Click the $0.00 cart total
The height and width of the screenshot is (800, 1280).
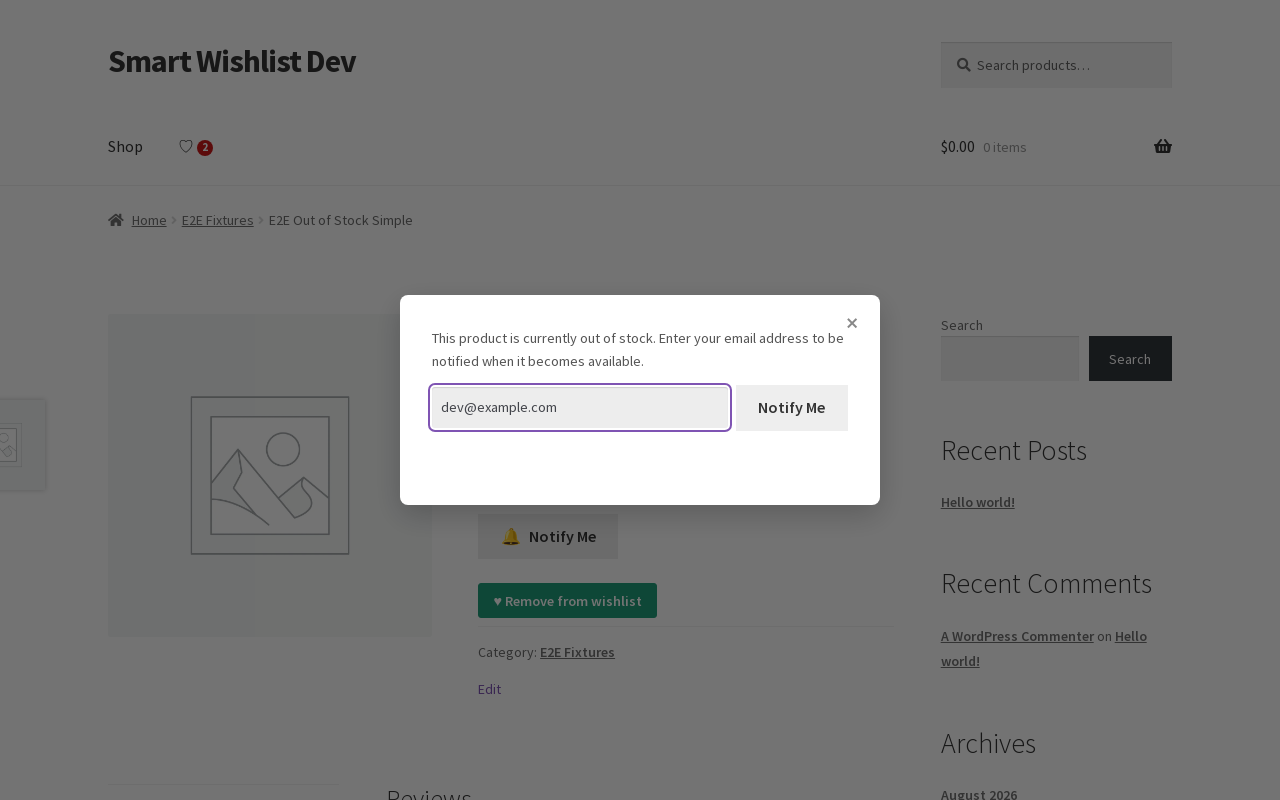click(957, 147)
